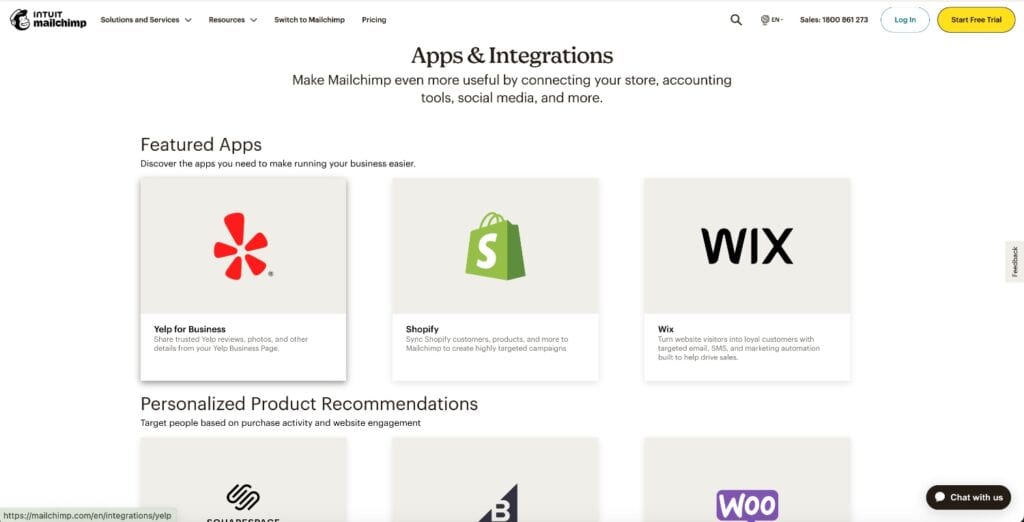Open the Feedback side tab
This screenshot has width=1024, height=522.
pyautogui.click(x=1015, y=261)
